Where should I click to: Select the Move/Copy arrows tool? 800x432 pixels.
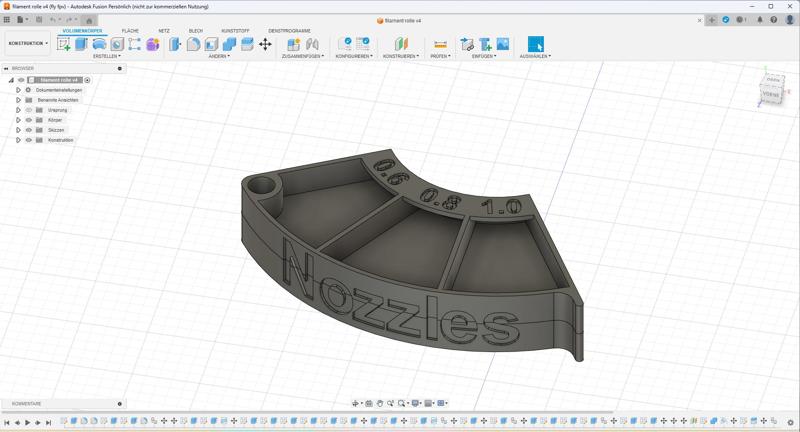265,44
